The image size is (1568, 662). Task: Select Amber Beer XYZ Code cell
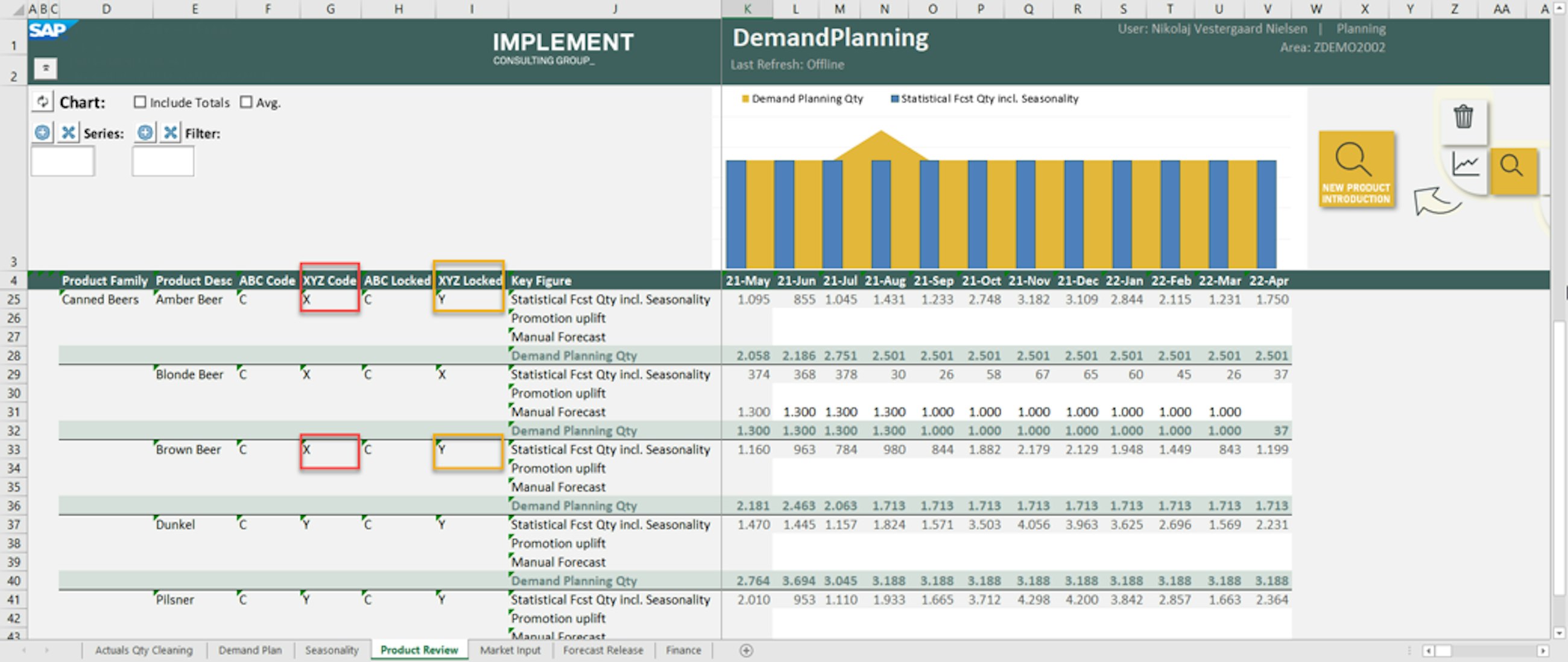point(329,300)
